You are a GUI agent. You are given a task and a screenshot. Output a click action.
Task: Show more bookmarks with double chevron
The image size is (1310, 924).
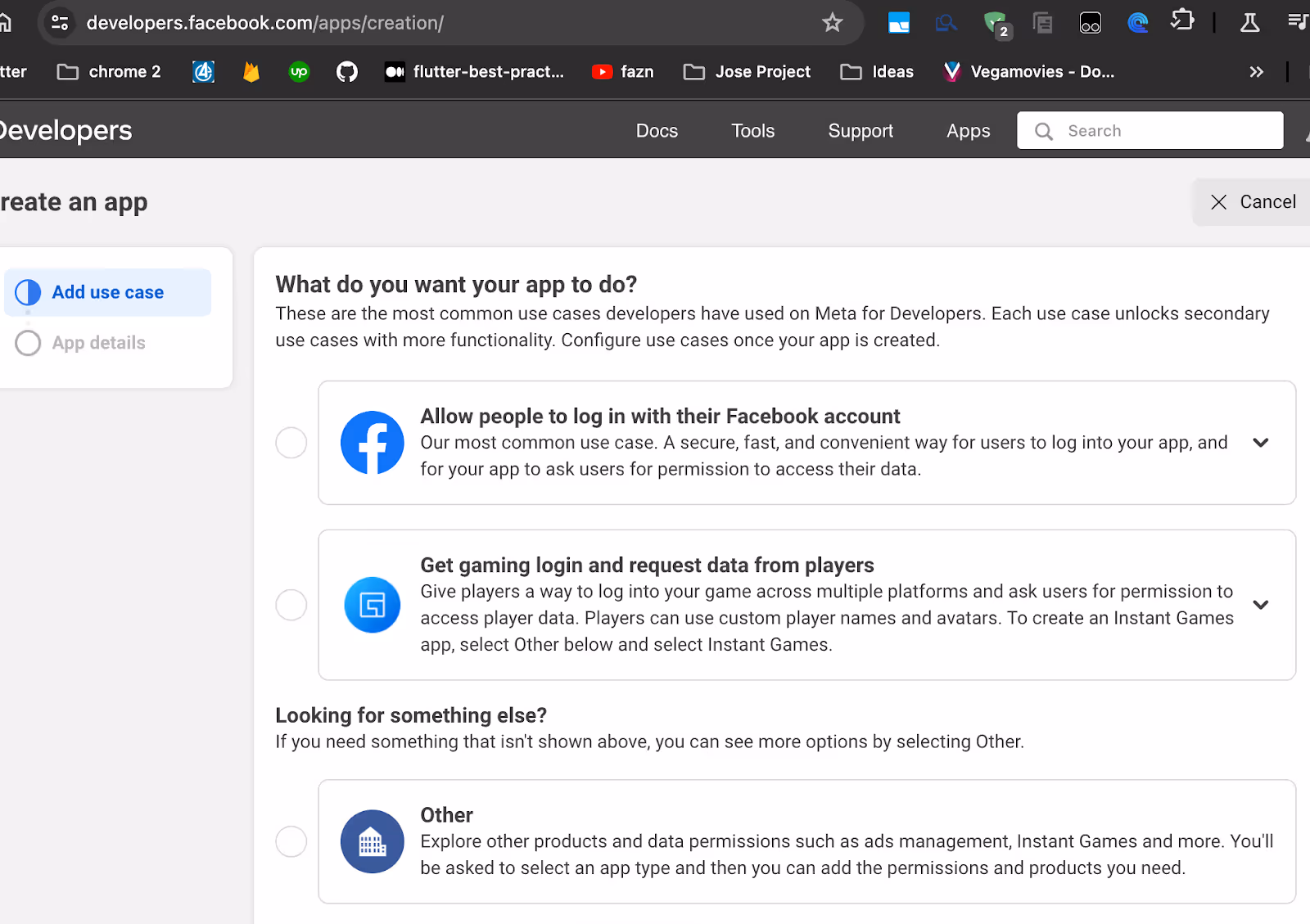(x=1257, y=72)
